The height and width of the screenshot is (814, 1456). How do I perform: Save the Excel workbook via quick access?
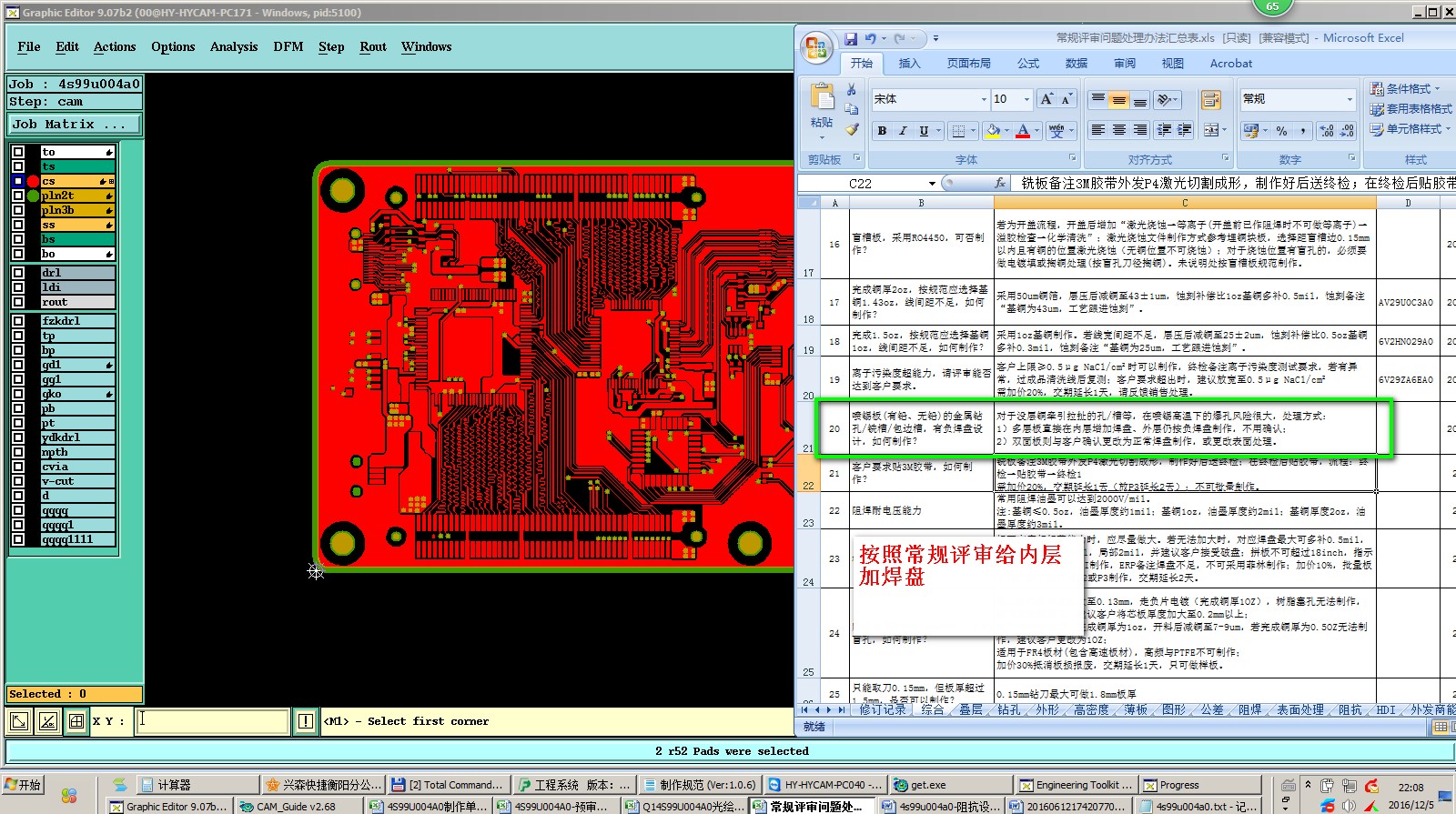pos(851,38)
